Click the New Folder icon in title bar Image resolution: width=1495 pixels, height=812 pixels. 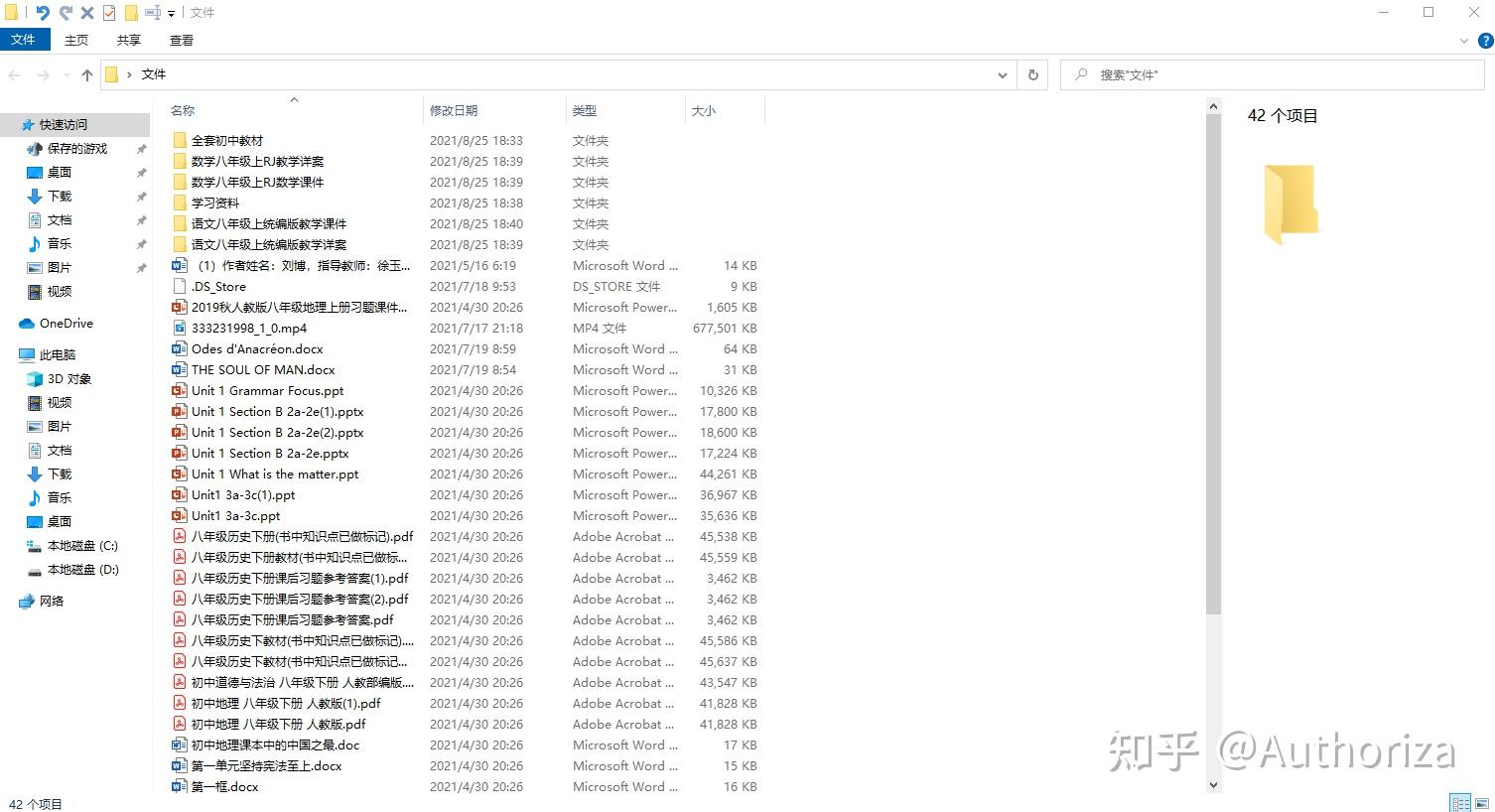131,13
